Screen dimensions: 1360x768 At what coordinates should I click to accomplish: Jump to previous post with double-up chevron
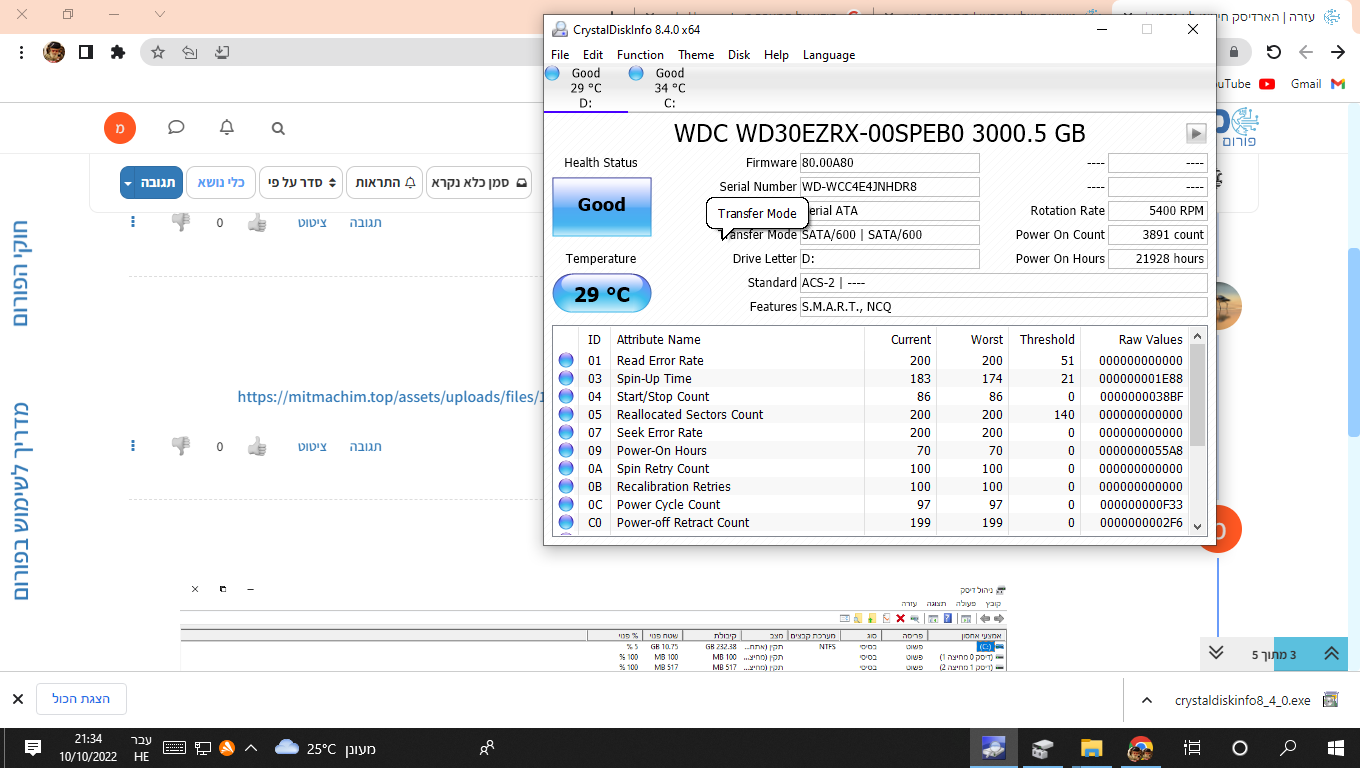click(1331, 654)
